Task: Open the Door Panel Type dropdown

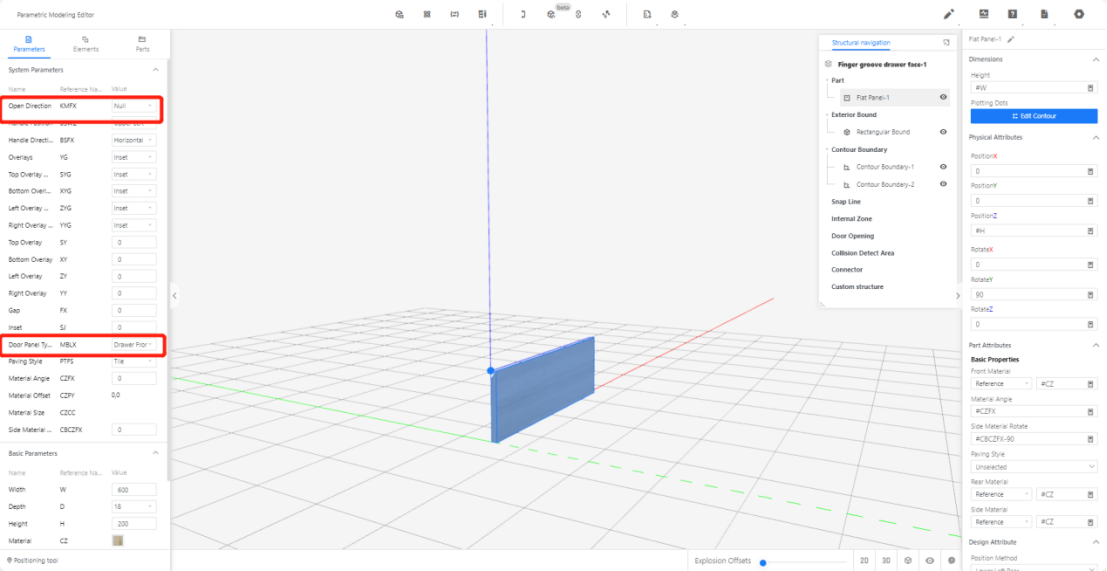Action: 133,344
